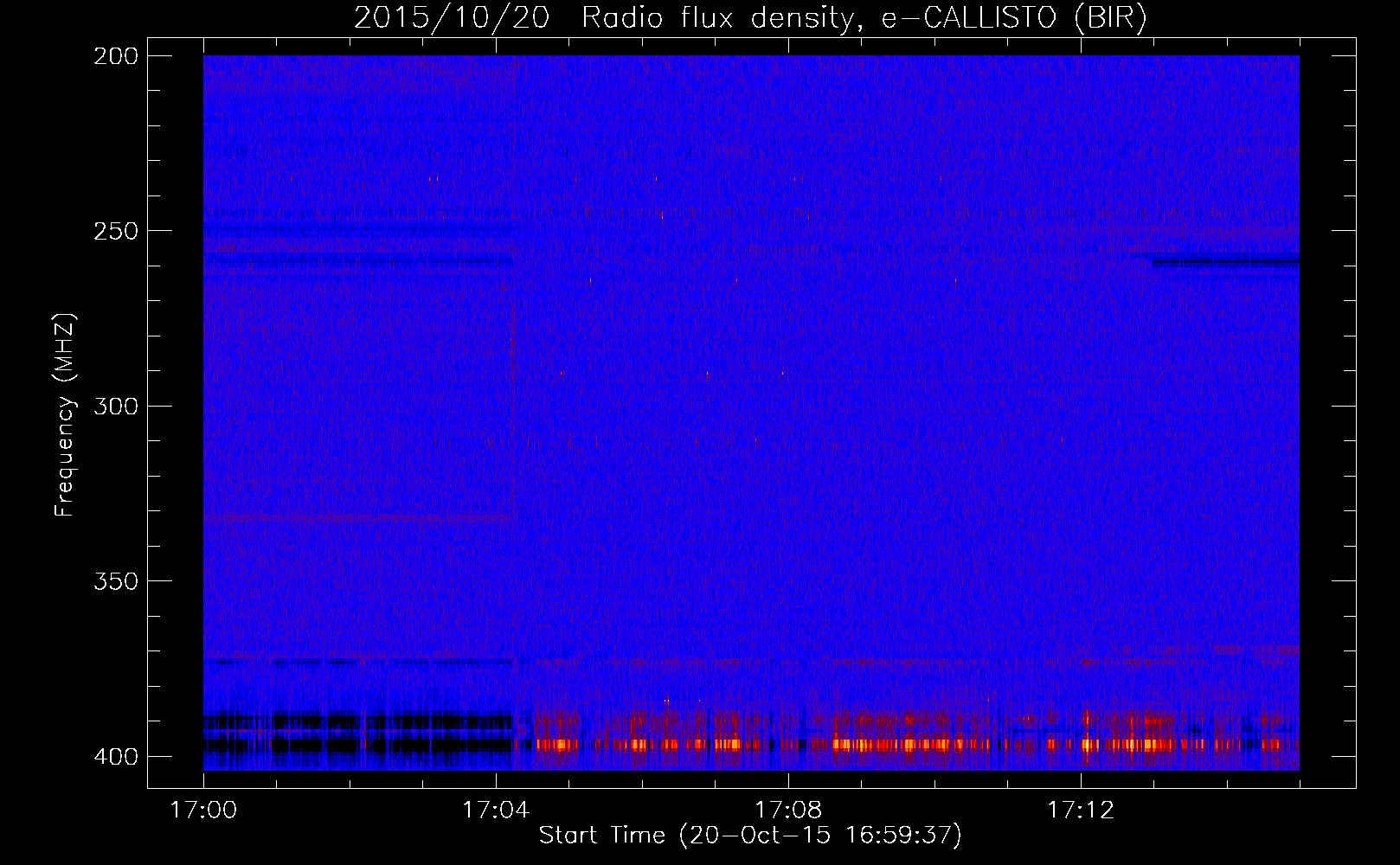Click the 350 frequency tick label
This screenshot has height=865, width=1400.
pos(116,581)
